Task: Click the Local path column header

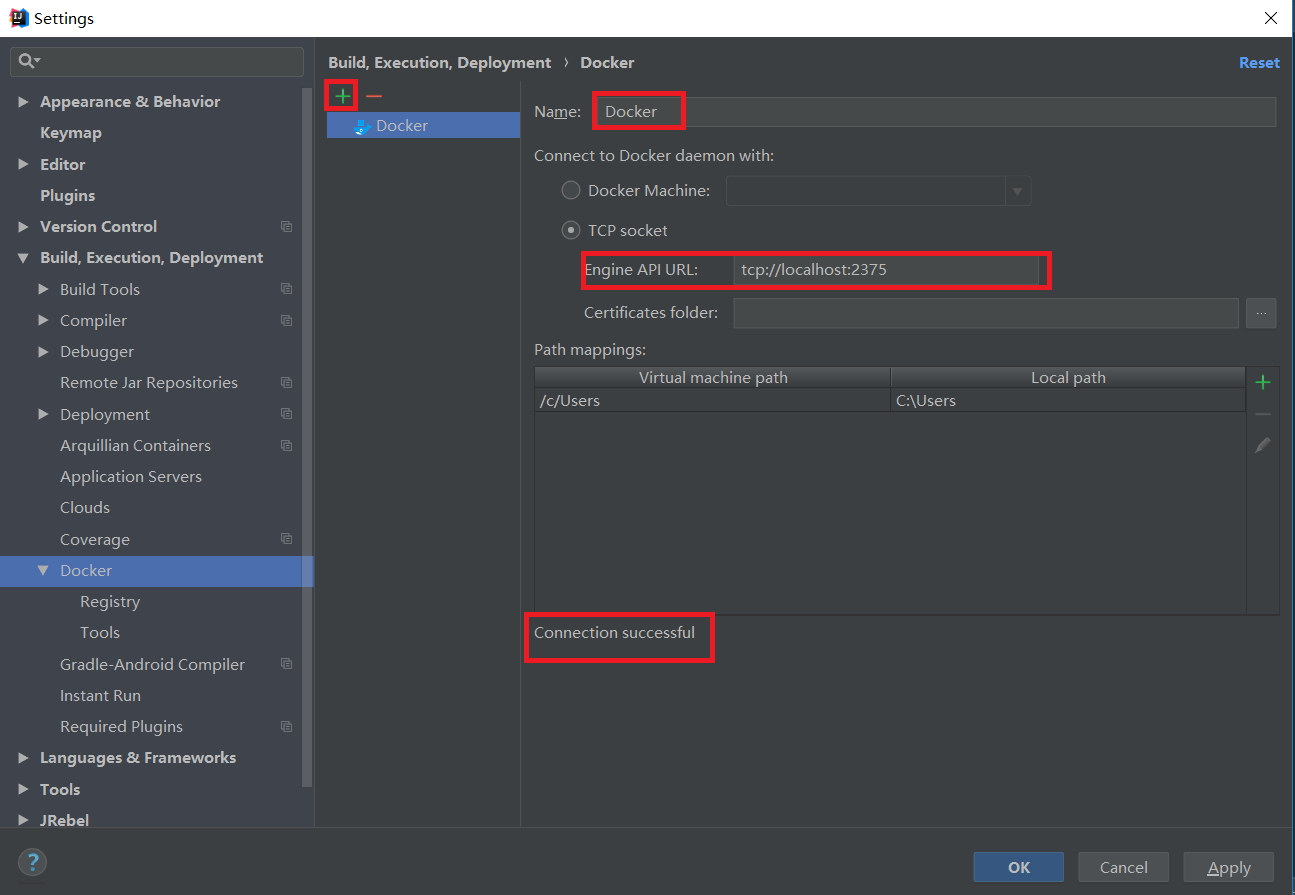Action: pyautogui.click(x=1068, y=378)
